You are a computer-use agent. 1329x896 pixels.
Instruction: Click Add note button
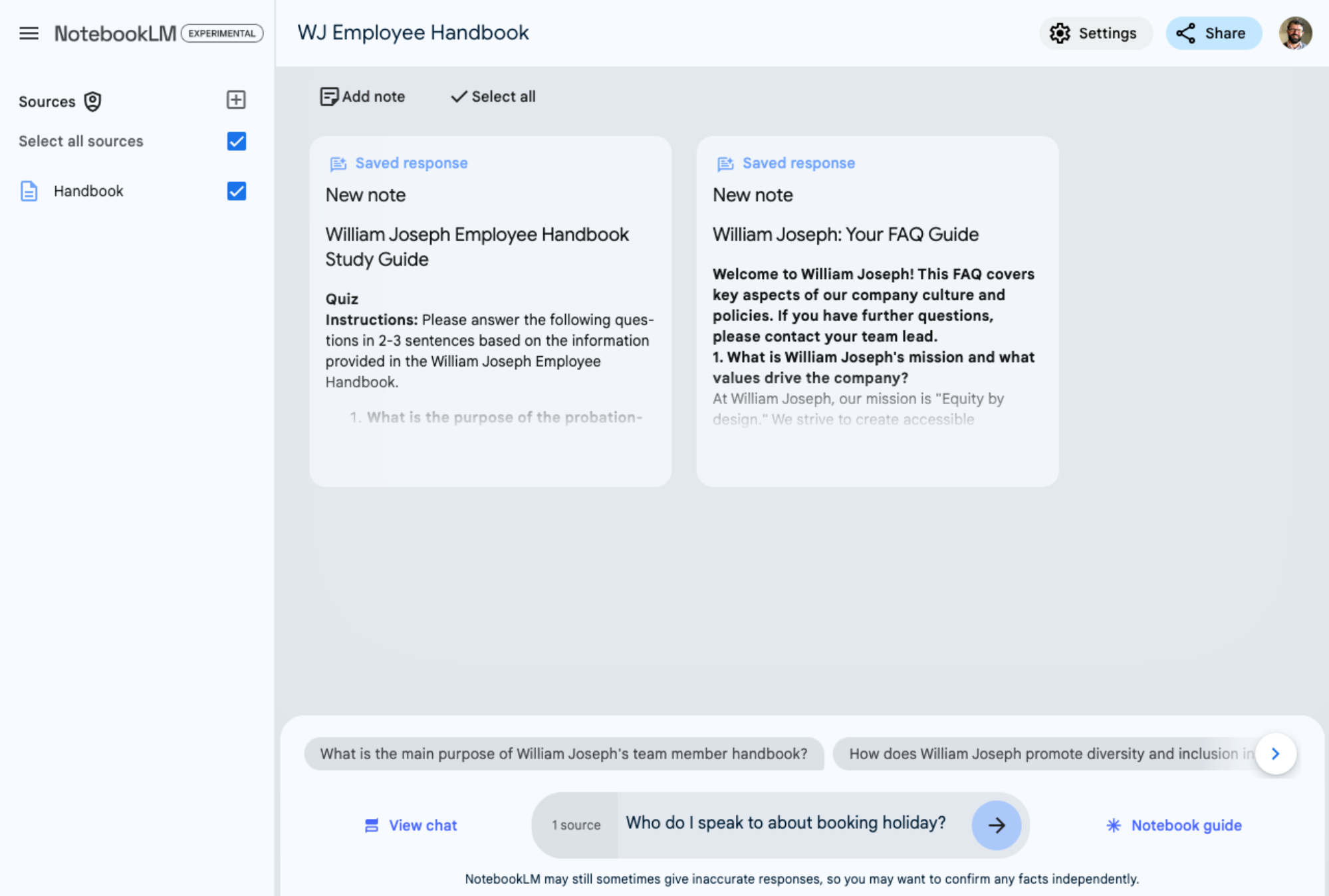point(362,96)
